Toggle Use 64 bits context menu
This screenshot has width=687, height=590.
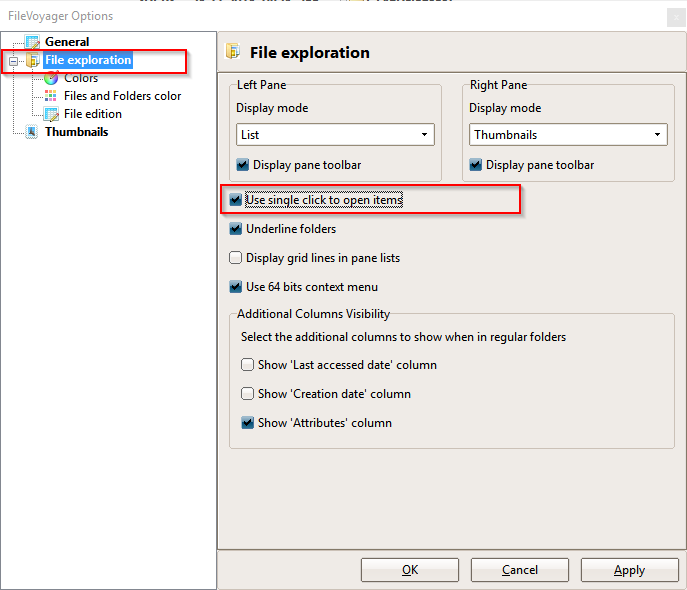coord(236,287)
